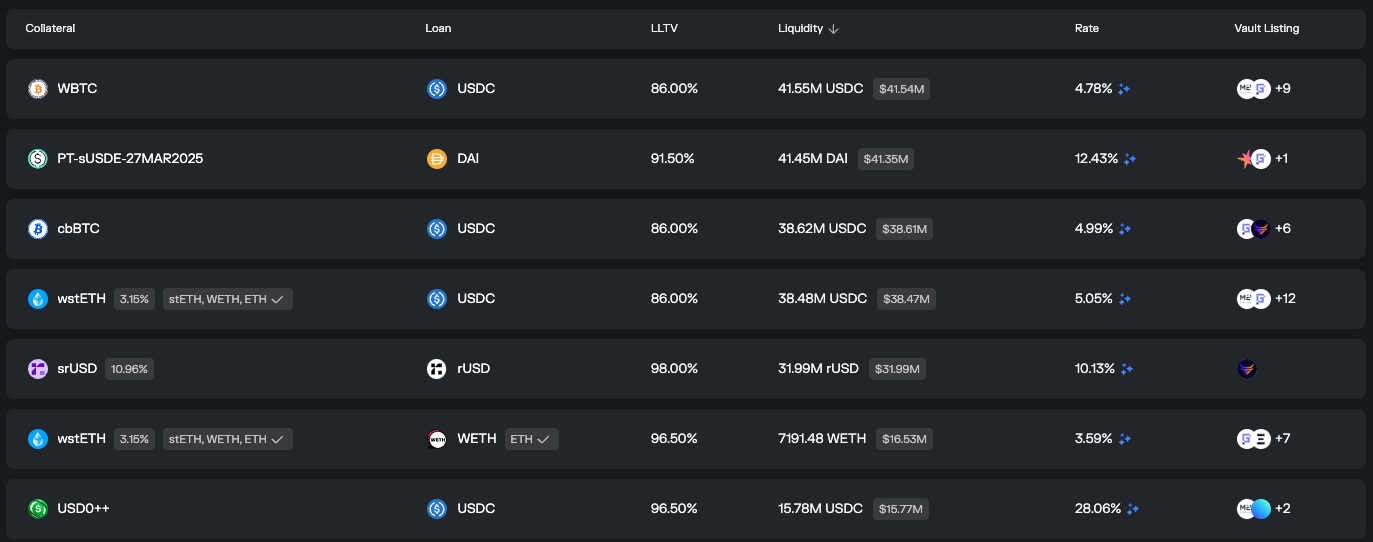Click the USD0++ green token icon
This screenshot has width=1373, height=542.
click(38, 509)
